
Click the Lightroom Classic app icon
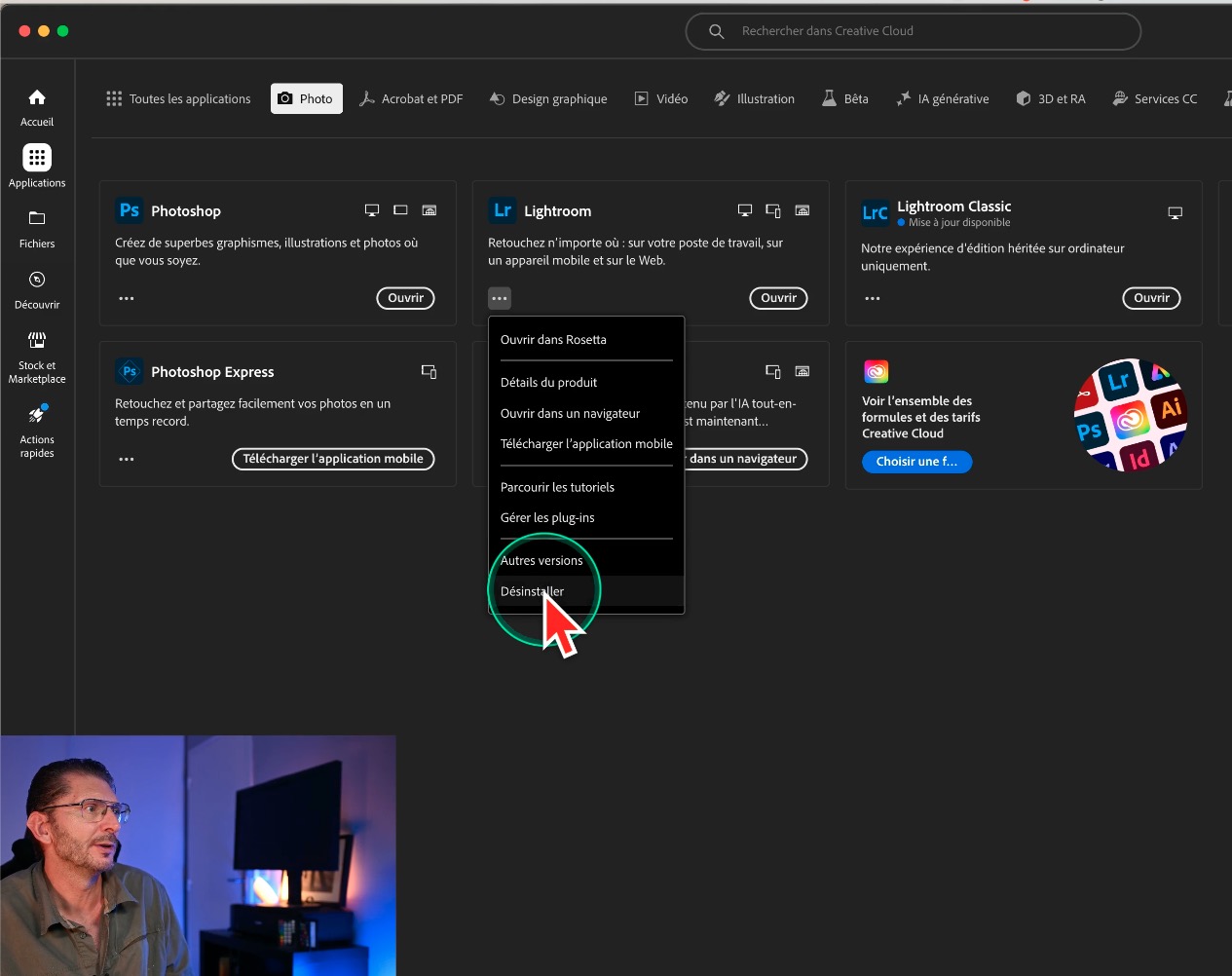[x=875, y=212]
